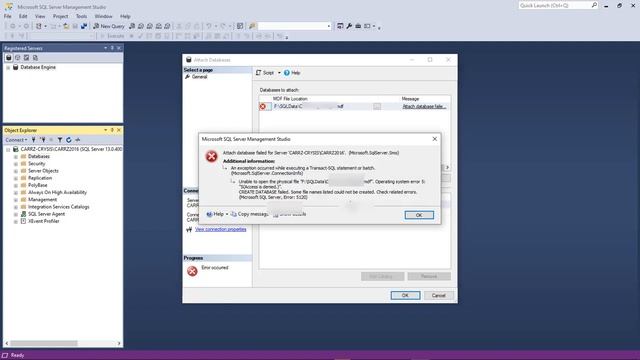Image resolution: width=640 pixels, height=360 pixels.
Task: Open the Tools menu
Action: pyautogui.click(x=81, y=16)
